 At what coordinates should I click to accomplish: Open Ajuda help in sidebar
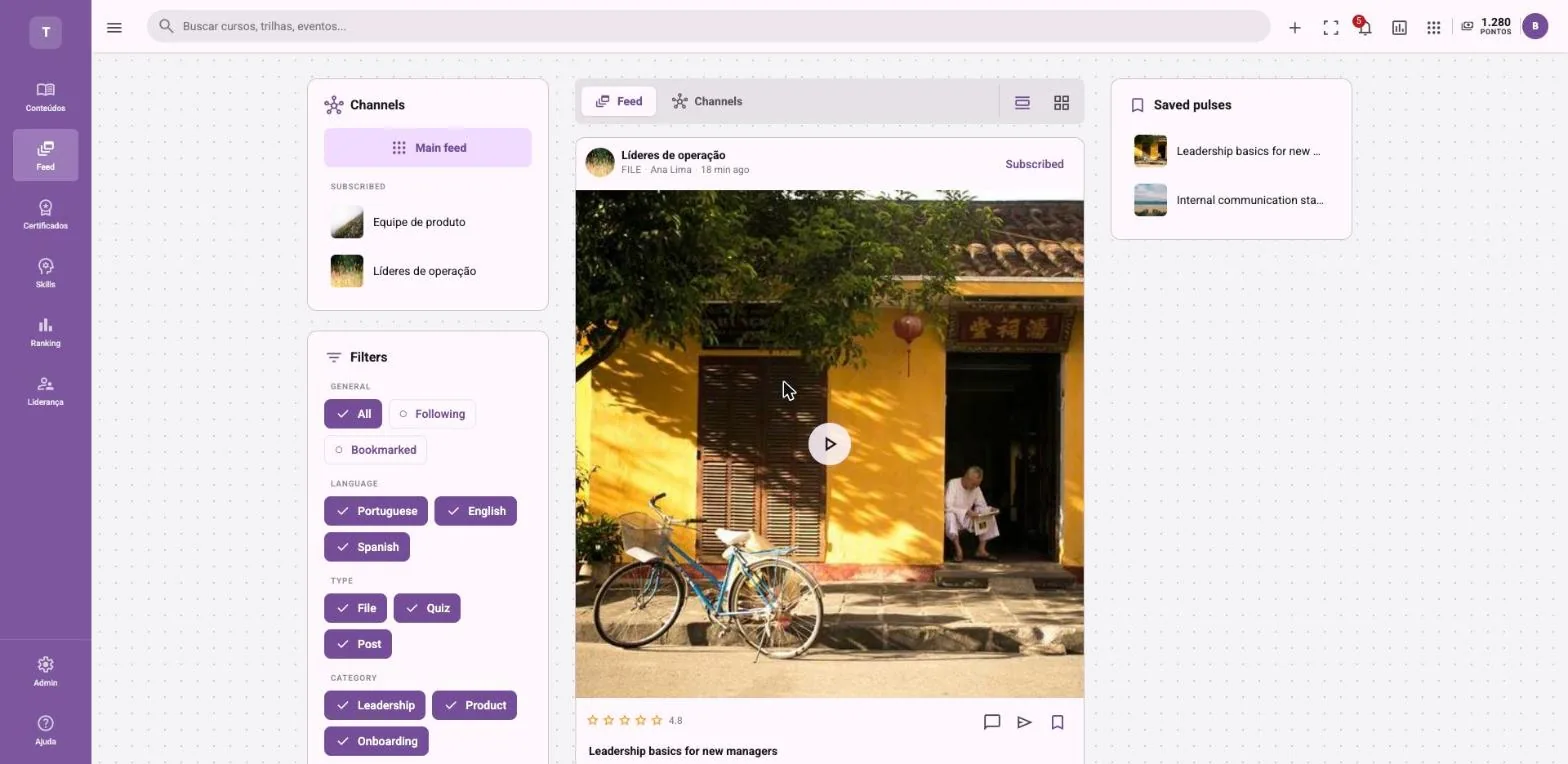click(45, 731)
